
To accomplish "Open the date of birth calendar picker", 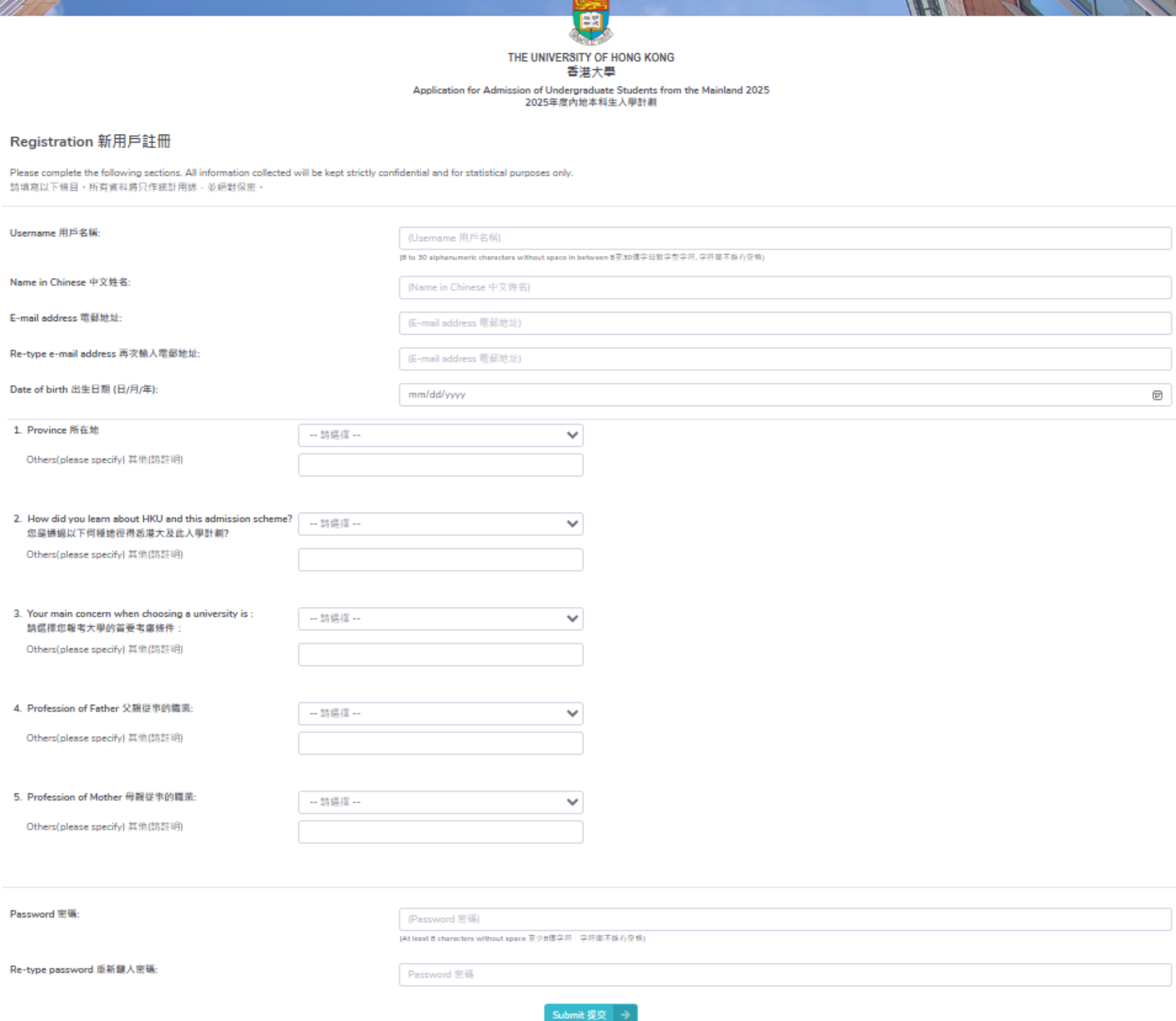I will (x=1157, y=395).
